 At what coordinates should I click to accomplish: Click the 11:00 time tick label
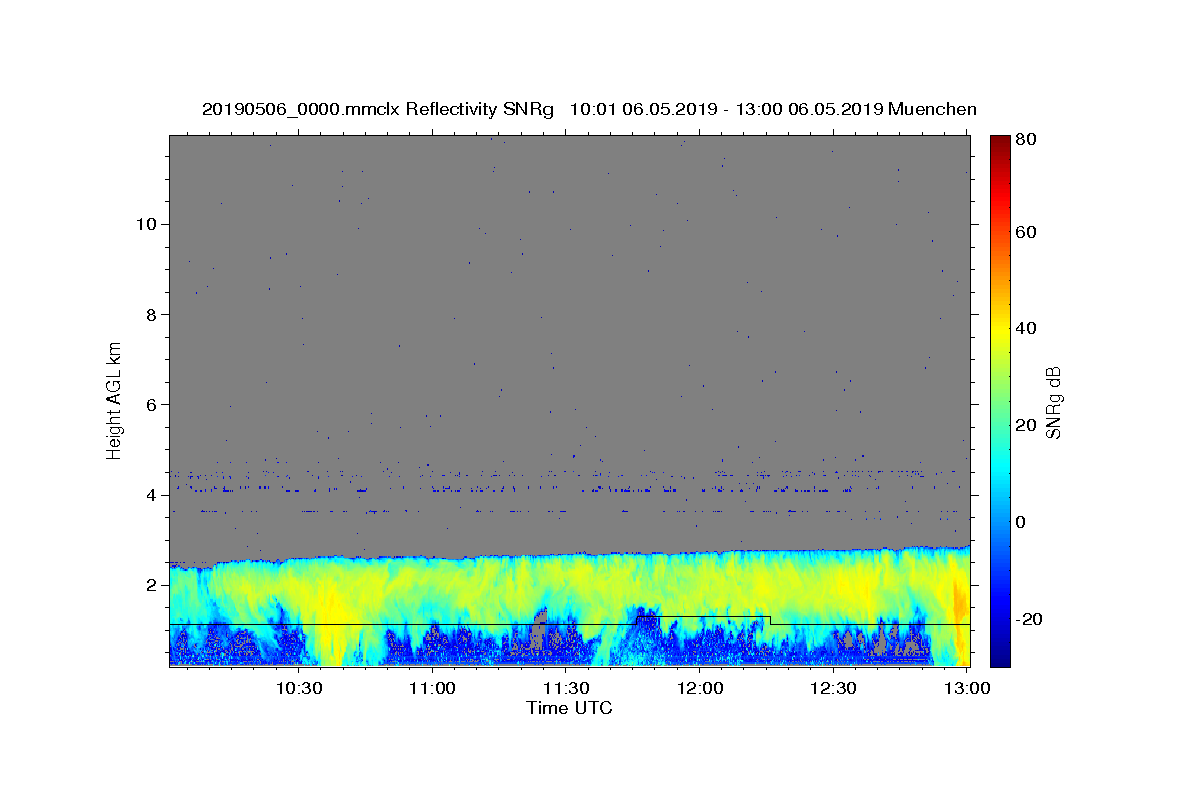pos(433,689)
